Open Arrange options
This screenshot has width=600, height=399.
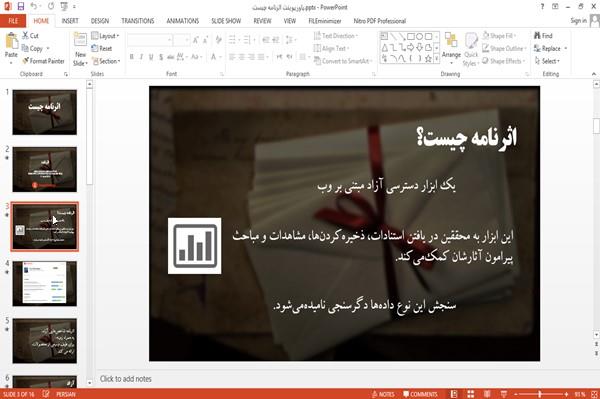[451, 48]
